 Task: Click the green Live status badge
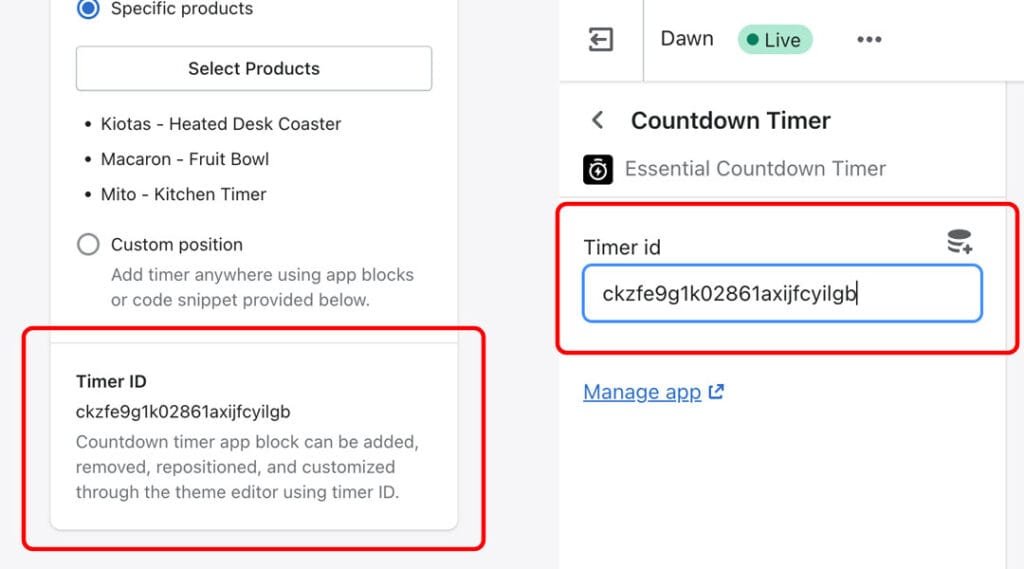775,40
